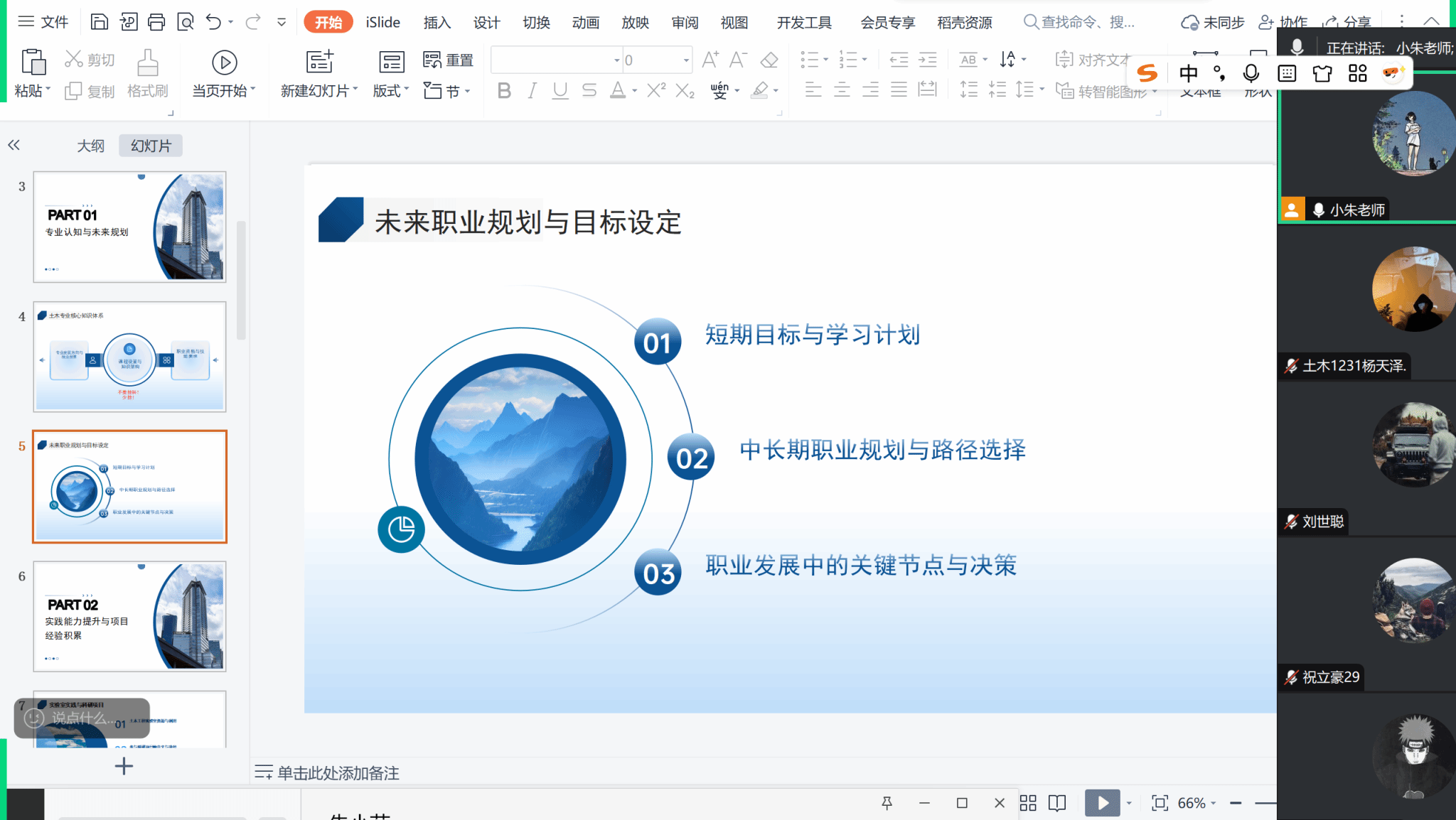This screenshot has width=1456, height=820.
Task: Click the clear formatting eraser icon
Action: tap(769, 60)
